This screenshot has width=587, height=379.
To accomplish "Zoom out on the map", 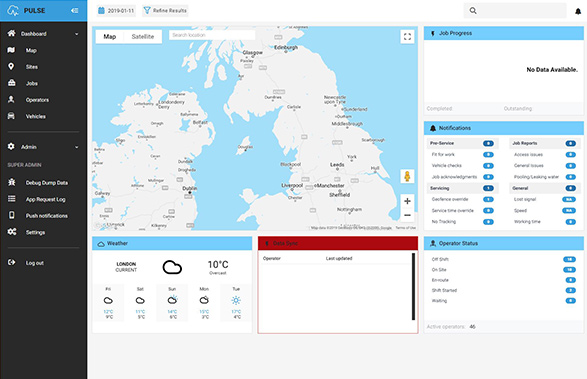I will click(407, 215).
